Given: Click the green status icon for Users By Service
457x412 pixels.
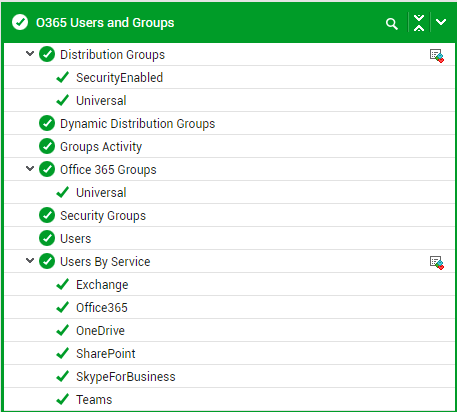Looking at the screenshot, I should (47, 261).
